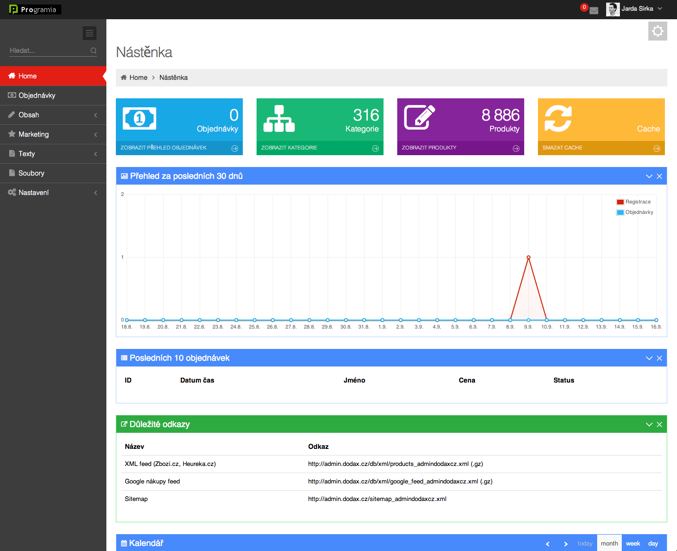
Task: Collapse the Posledních 10 objednávek panel
Action: click(649, 358)
